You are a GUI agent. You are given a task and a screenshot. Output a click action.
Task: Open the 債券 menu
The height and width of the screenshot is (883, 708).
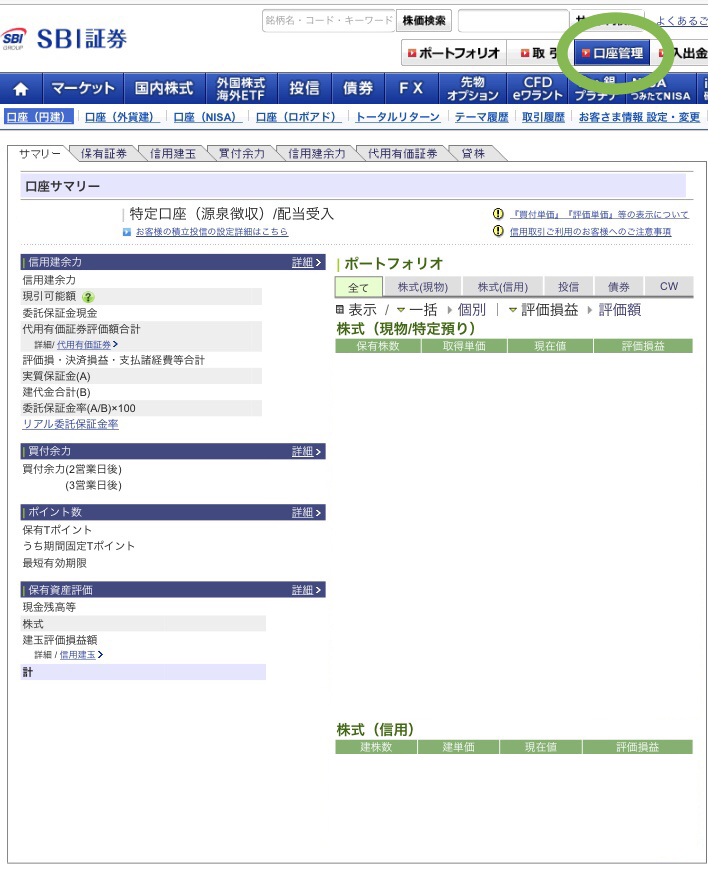click(x=358, y=88)
